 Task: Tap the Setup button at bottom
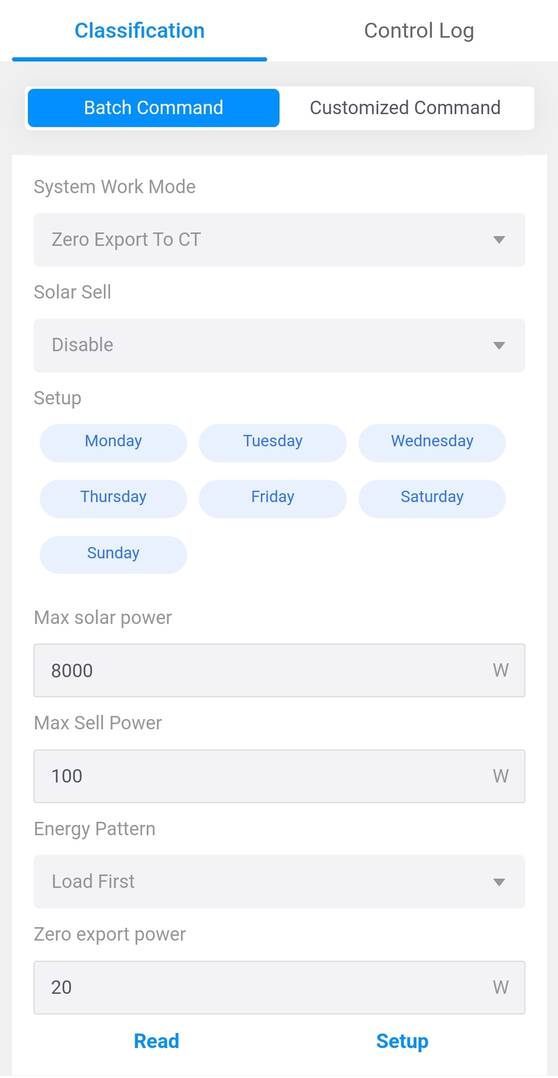pos(402,1041)
